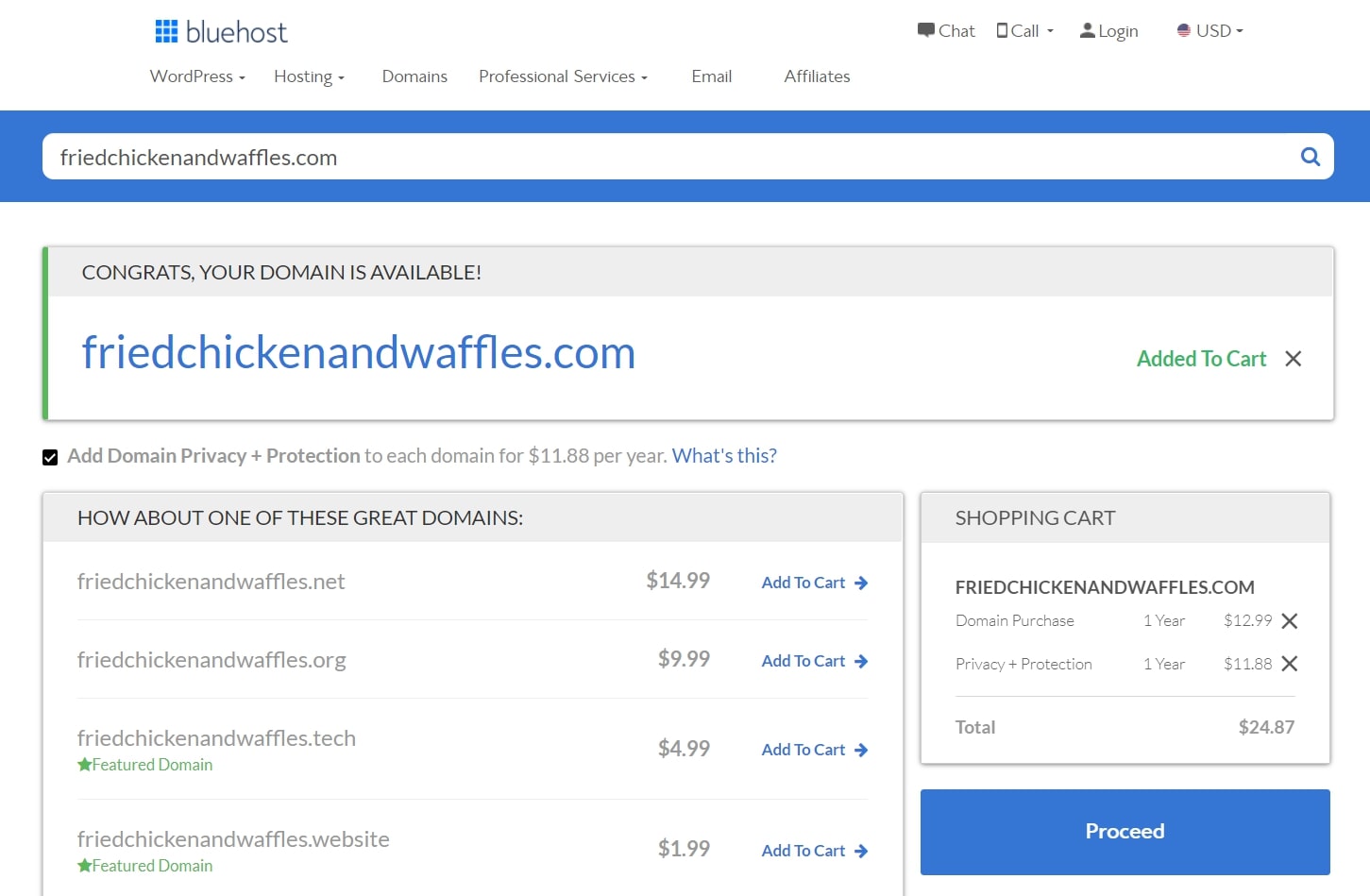The image size is (1370, 896).
Task: Click the What's this? link
Action: (724, 456)
